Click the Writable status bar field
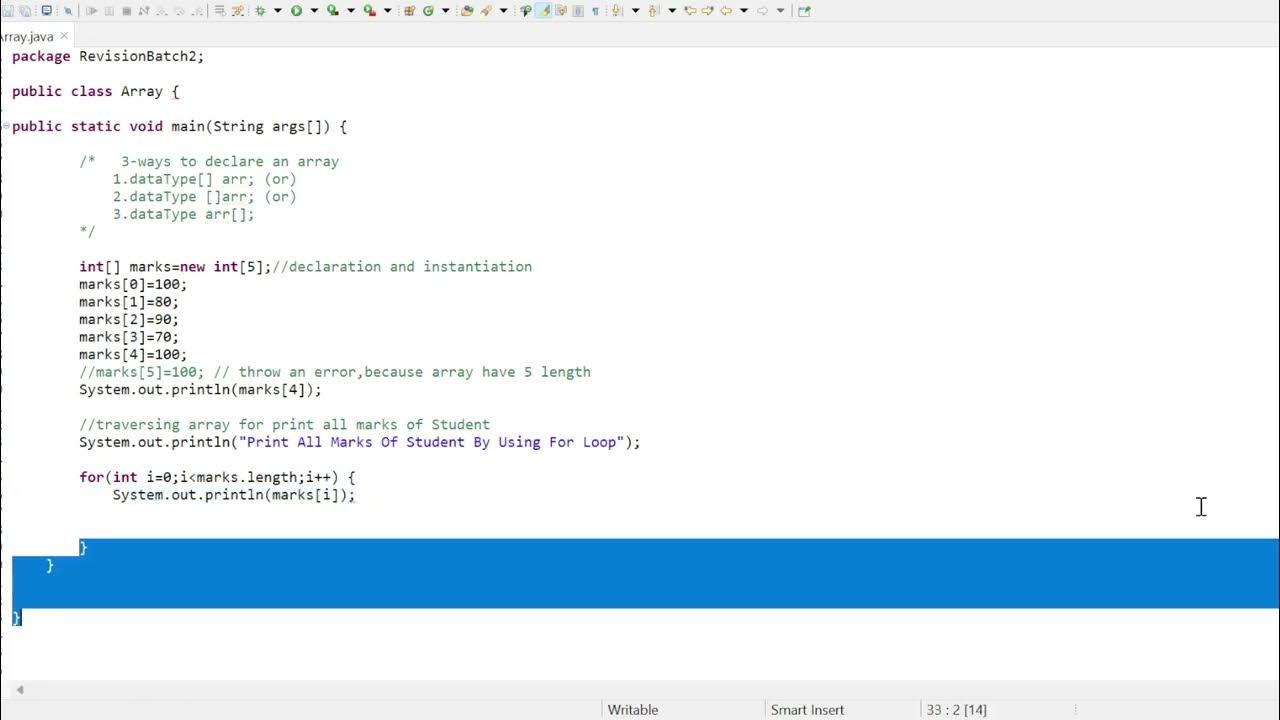This screenshot has width=1280, height=720. coord(633,710)
